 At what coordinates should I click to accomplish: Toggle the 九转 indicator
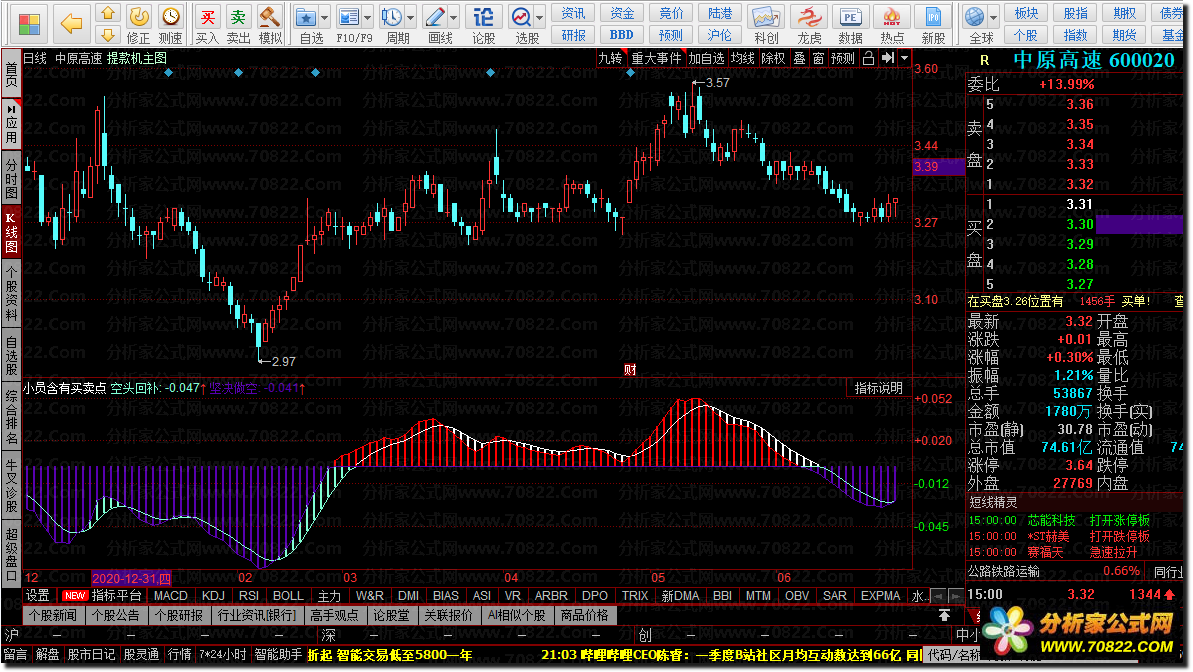pyautogui.click(x=610, y=59)
